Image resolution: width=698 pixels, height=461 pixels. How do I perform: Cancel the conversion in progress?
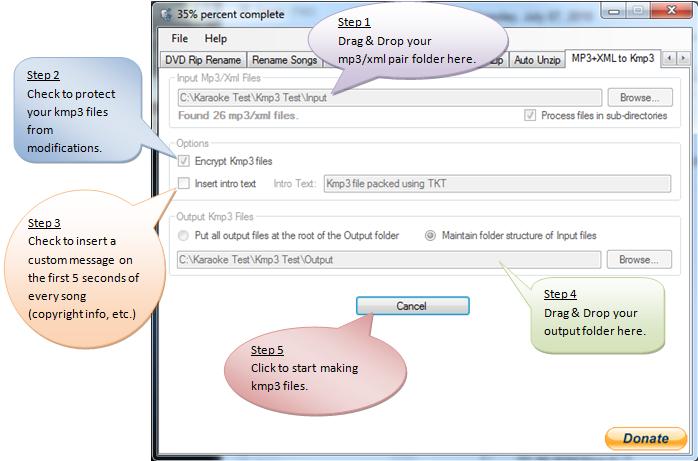(x=413, y=306)
